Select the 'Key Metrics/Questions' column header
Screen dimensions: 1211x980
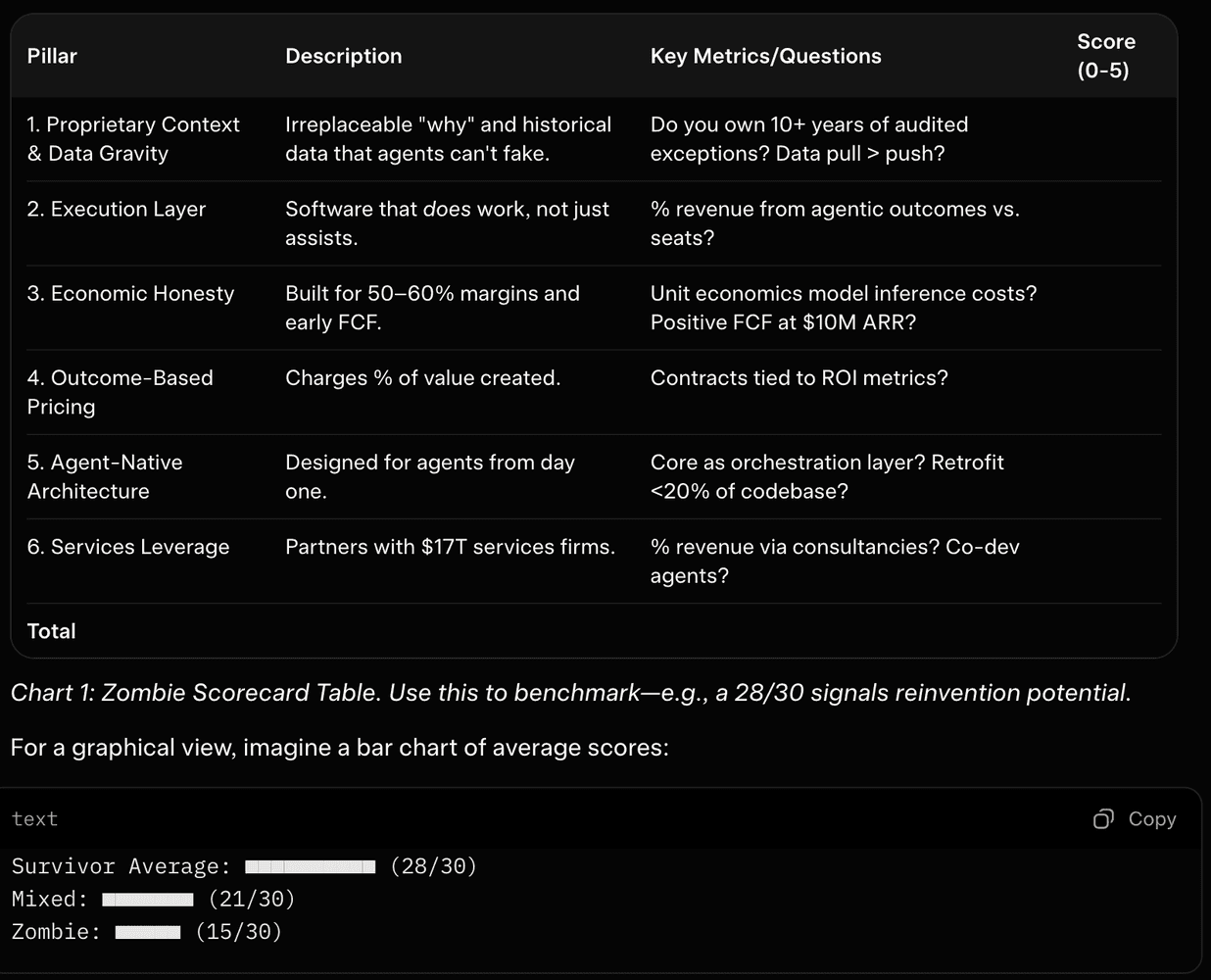point(766,56)
